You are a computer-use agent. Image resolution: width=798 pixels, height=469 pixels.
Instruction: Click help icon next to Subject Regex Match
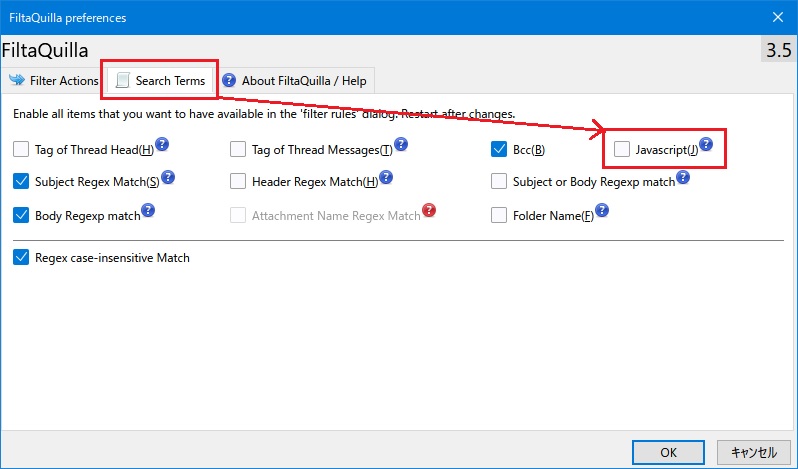(x=168, y=177)
